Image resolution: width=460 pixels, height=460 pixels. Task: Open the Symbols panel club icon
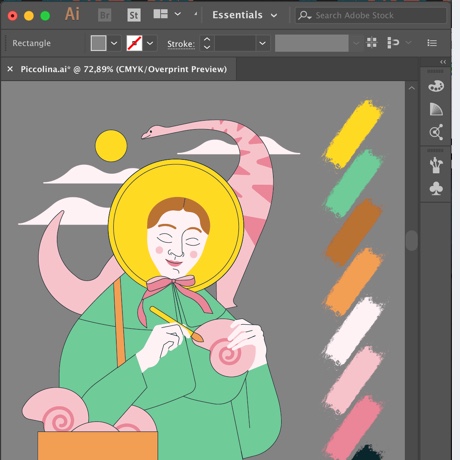click(436, 188)
